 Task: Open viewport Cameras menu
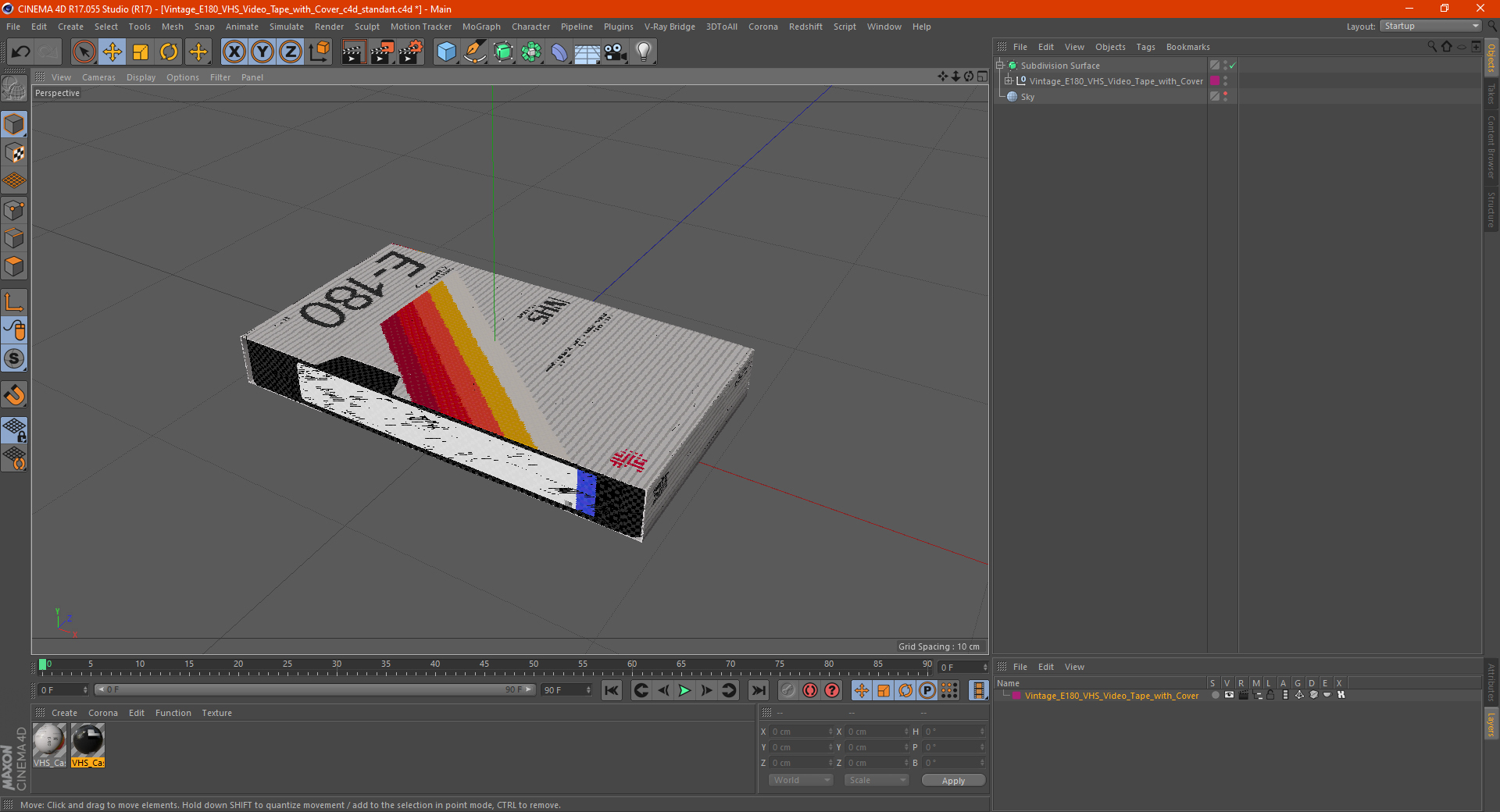click(98, 77)
